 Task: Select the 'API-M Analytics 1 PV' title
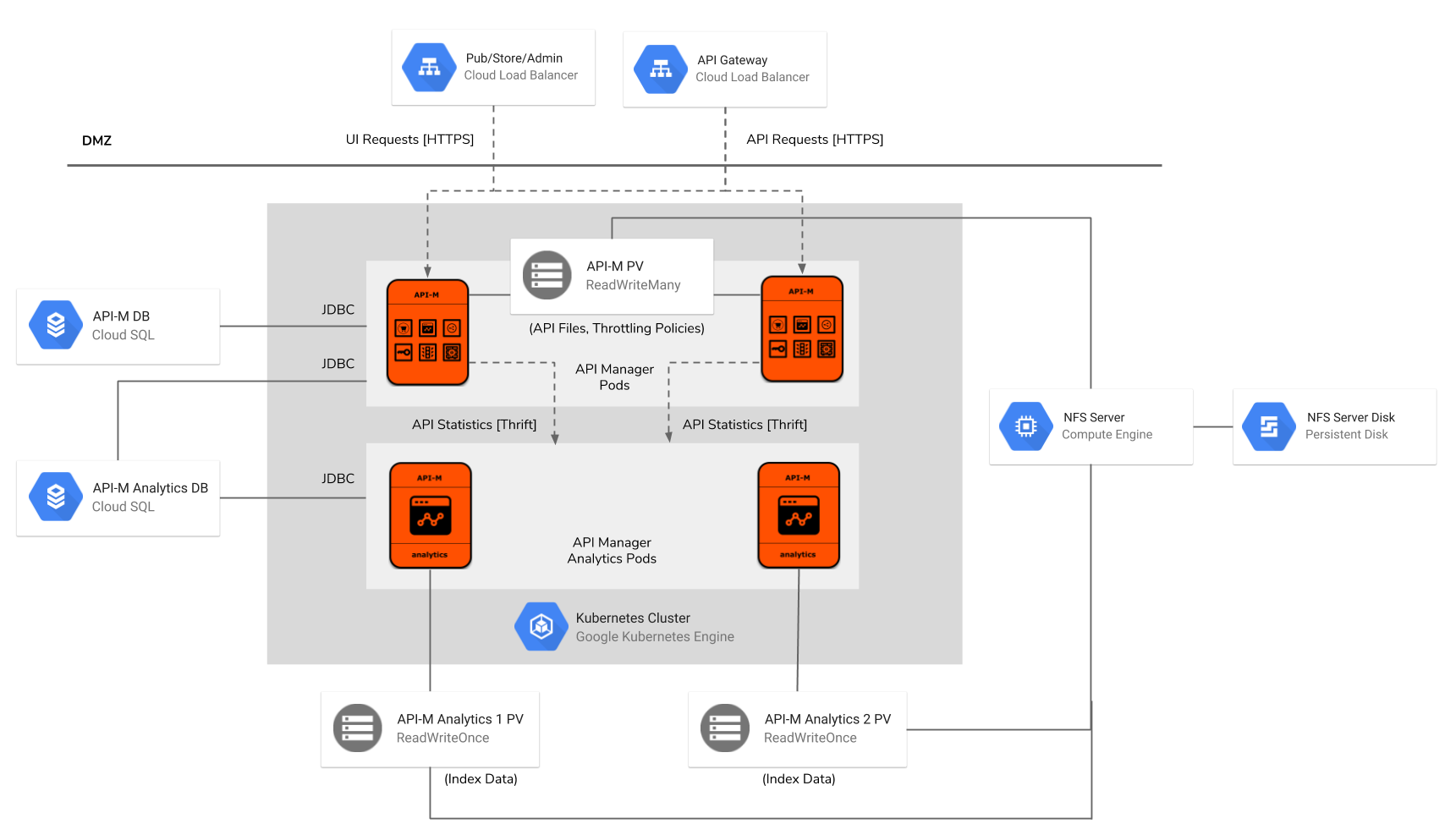460,719
